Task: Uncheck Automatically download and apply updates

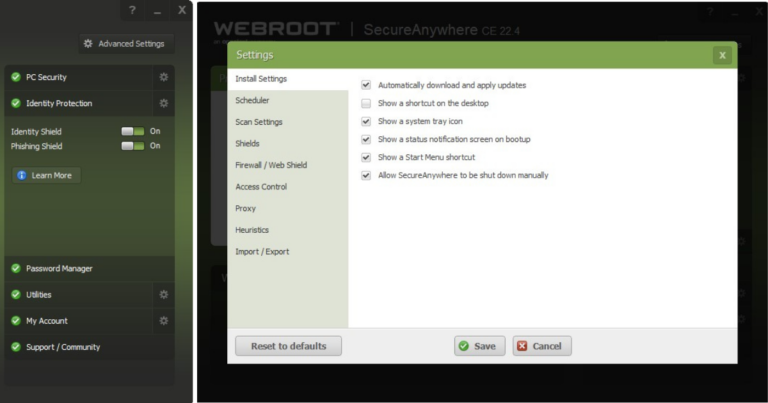Action: point(366,85)
